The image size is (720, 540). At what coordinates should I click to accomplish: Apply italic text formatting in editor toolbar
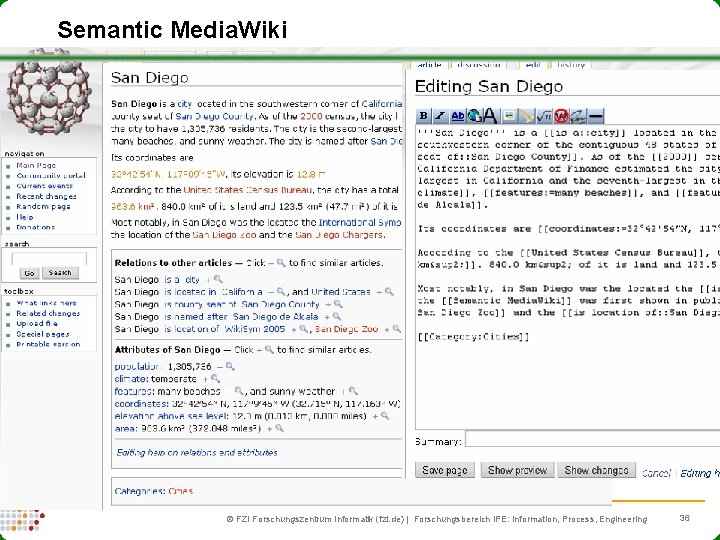(440, 116)
